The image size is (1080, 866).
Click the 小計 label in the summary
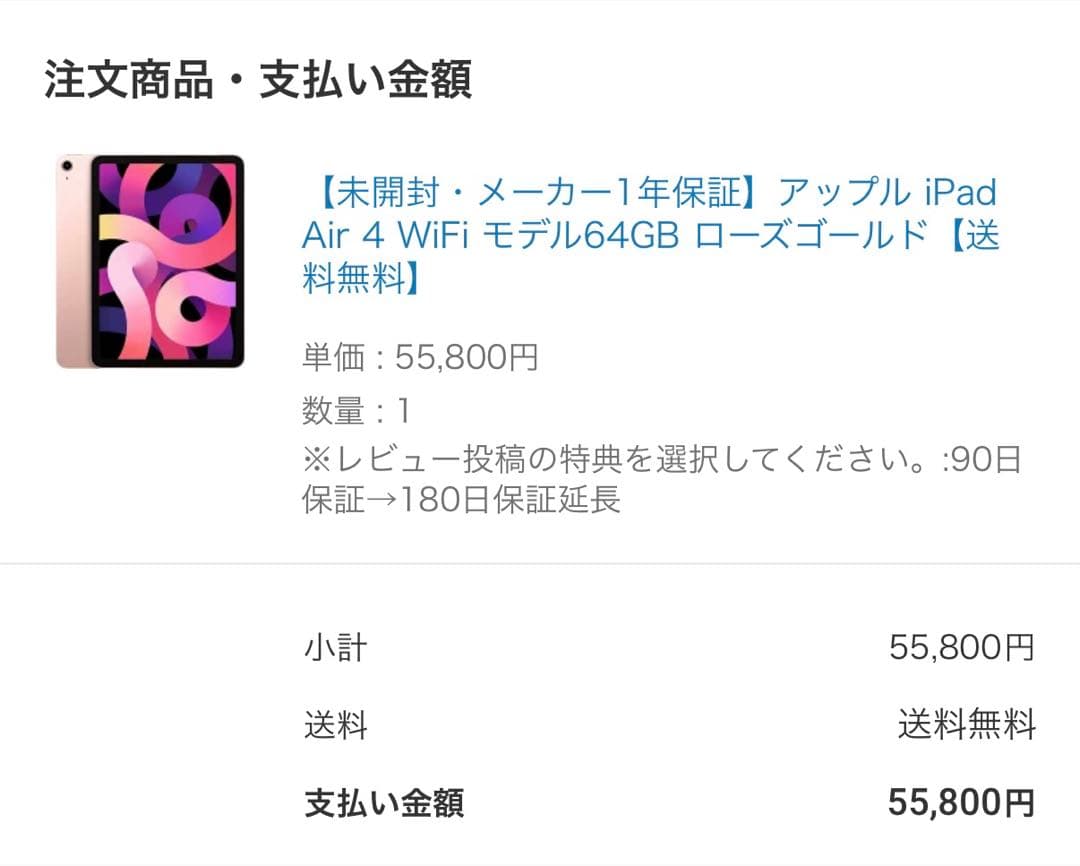(335, 648)
